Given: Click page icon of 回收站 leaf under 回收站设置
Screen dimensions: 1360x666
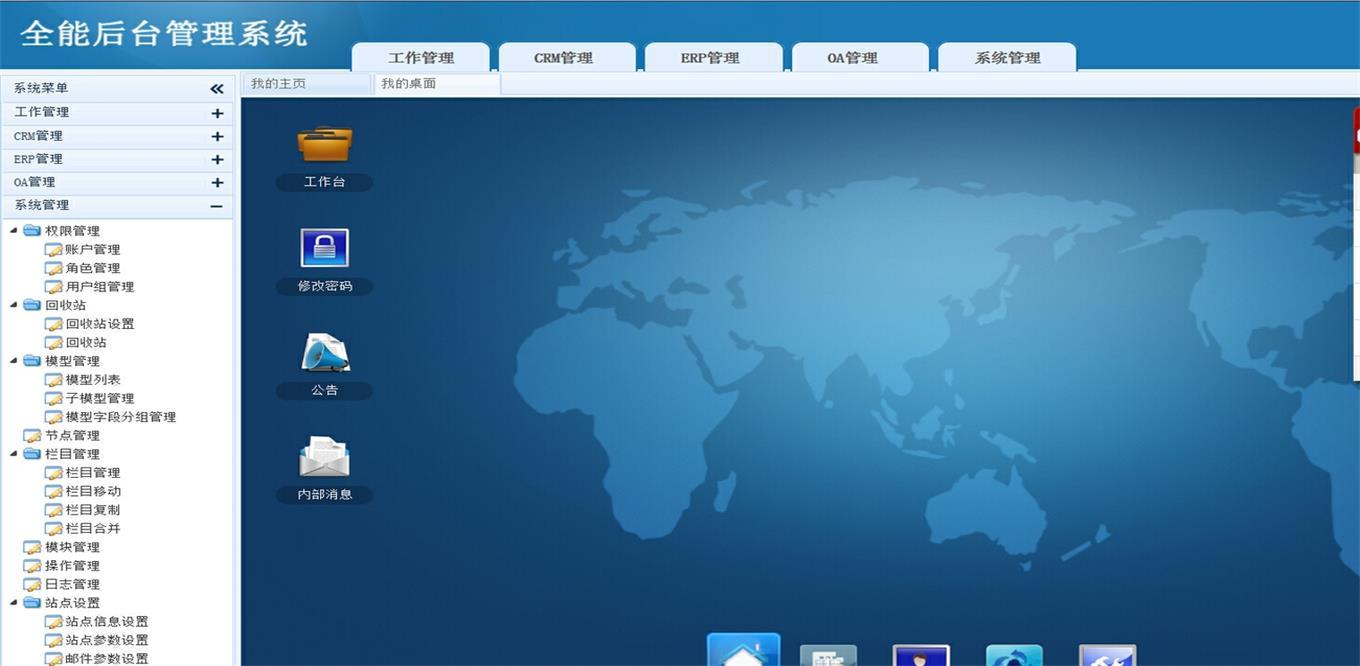Looking at the screenshot, I should point(53,343).
